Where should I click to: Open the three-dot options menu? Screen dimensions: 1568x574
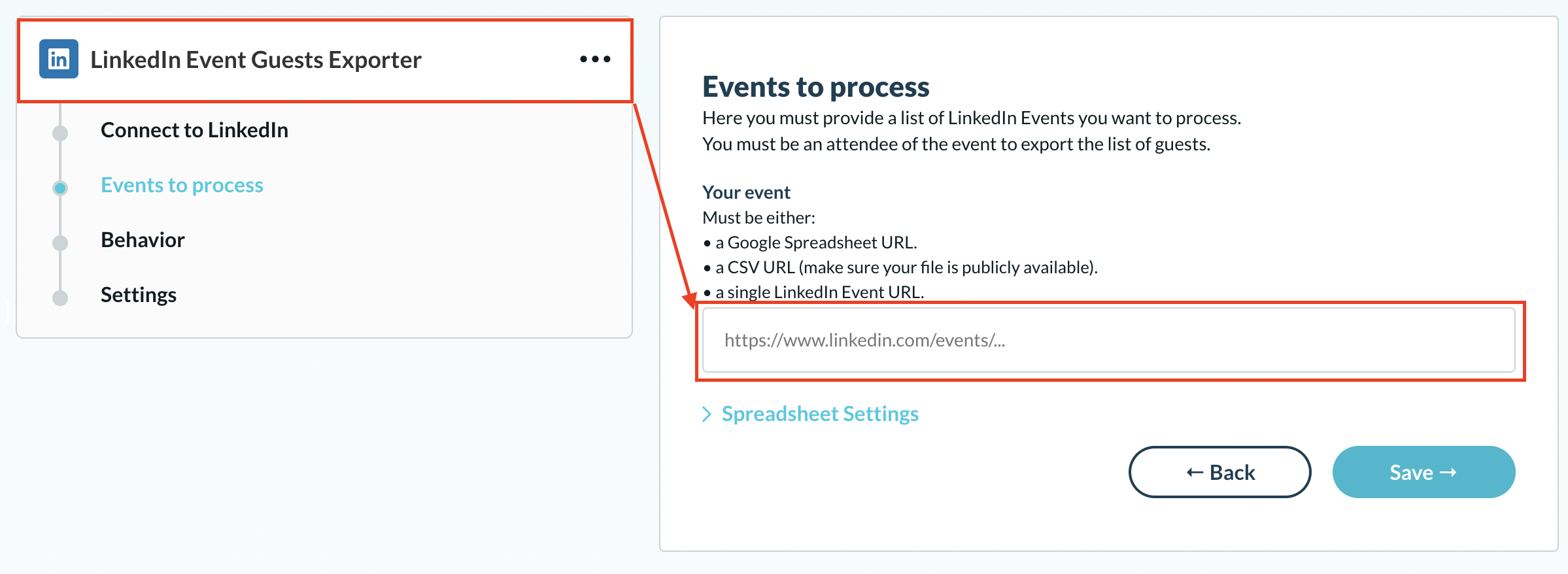595,59
